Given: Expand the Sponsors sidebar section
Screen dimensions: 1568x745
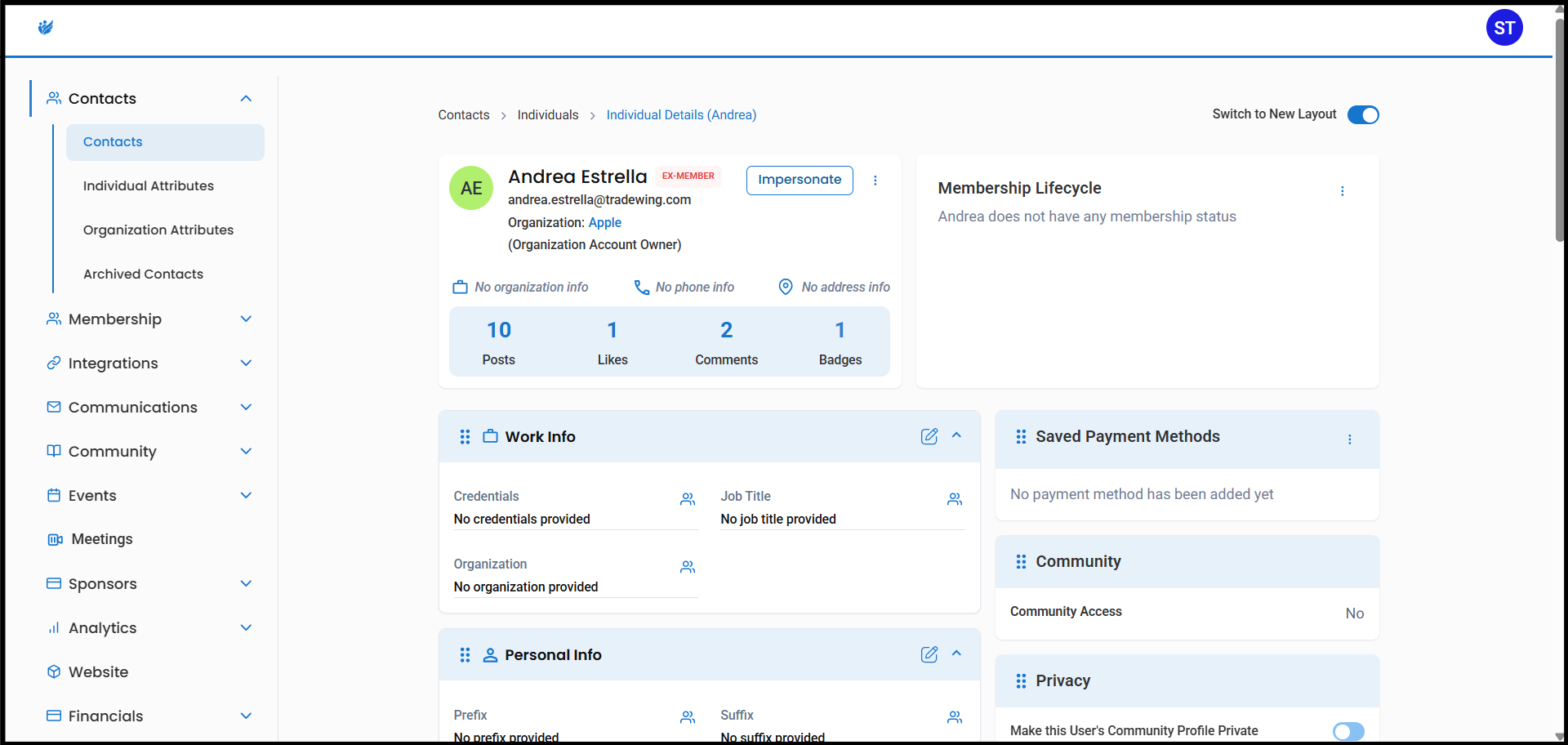Looking at the screenshot, I should [246, 584].
